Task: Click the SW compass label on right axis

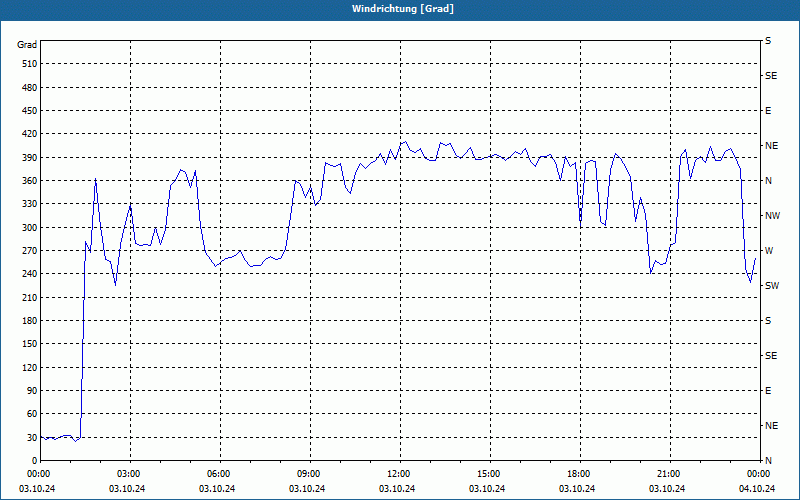Action: click(772, 286)
